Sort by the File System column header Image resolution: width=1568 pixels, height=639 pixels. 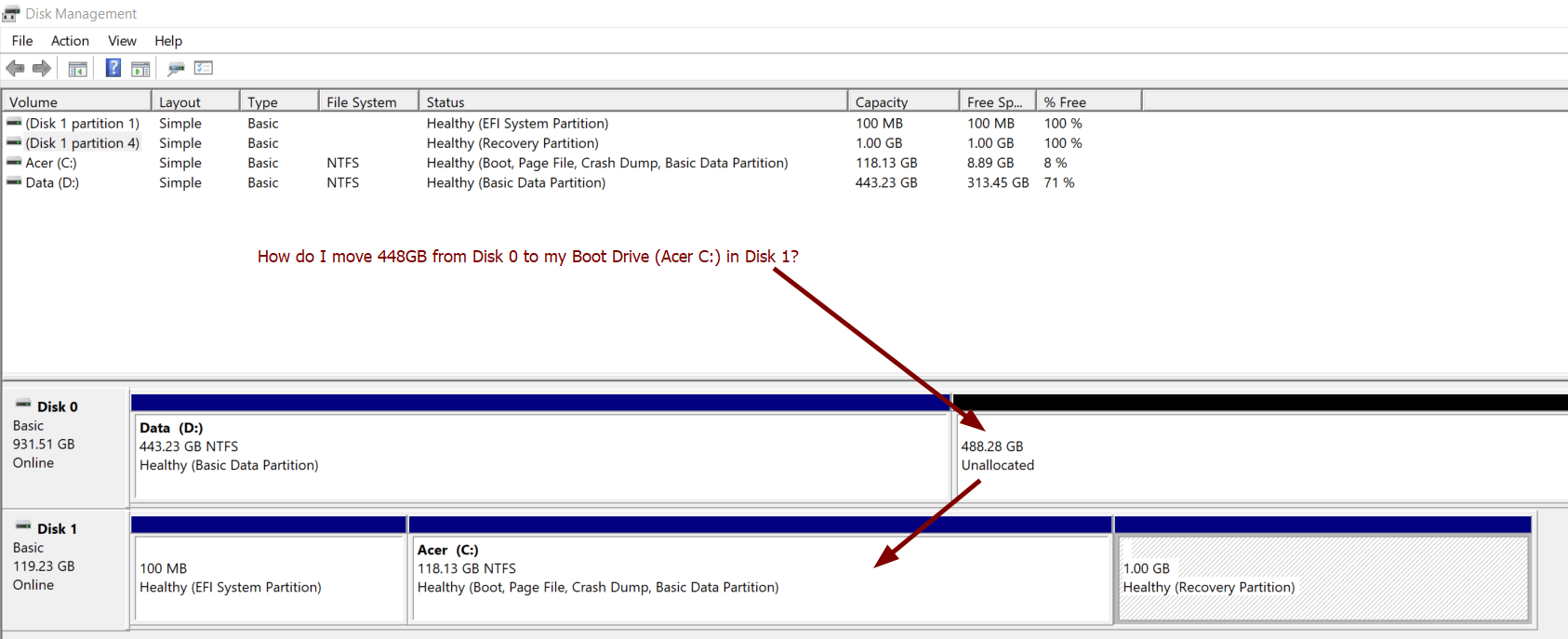click(x=368, y=101)
